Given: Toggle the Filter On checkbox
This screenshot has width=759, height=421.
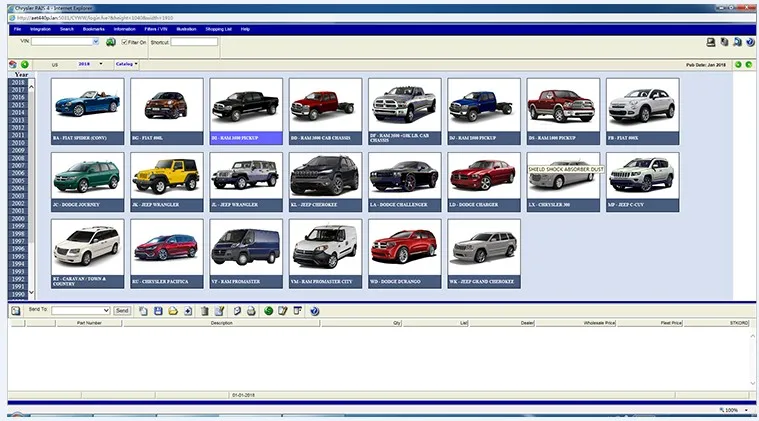Looking at the screenshot, I should (124, 43).
